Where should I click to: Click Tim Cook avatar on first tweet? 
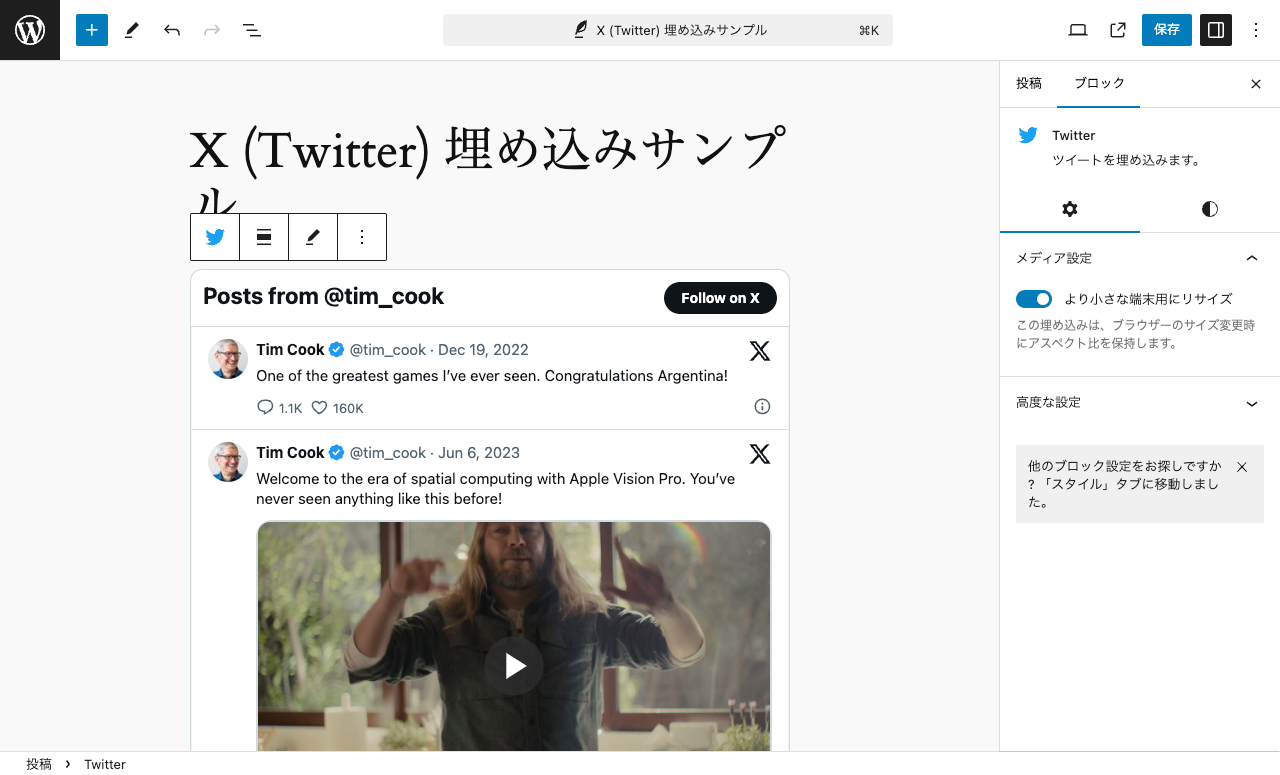point(228,359)
